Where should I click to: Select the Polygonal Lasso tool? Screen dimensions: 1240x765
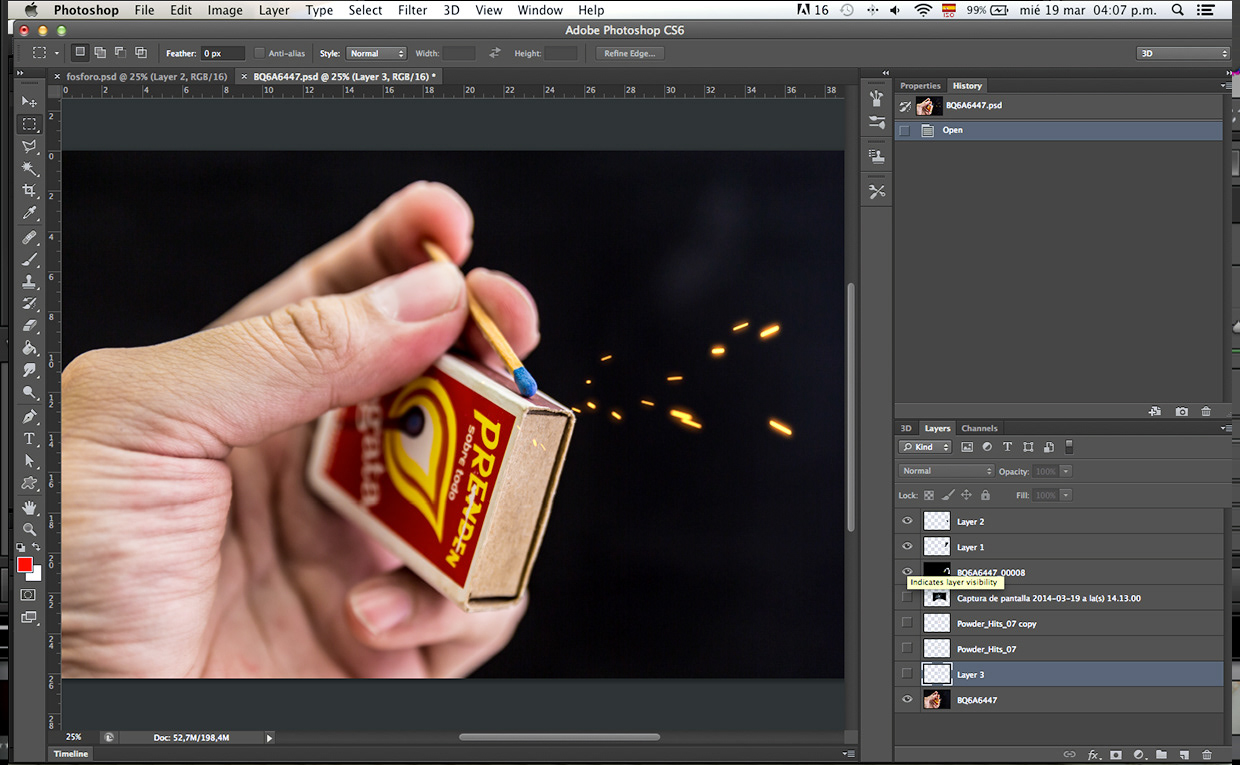(29, 147)
